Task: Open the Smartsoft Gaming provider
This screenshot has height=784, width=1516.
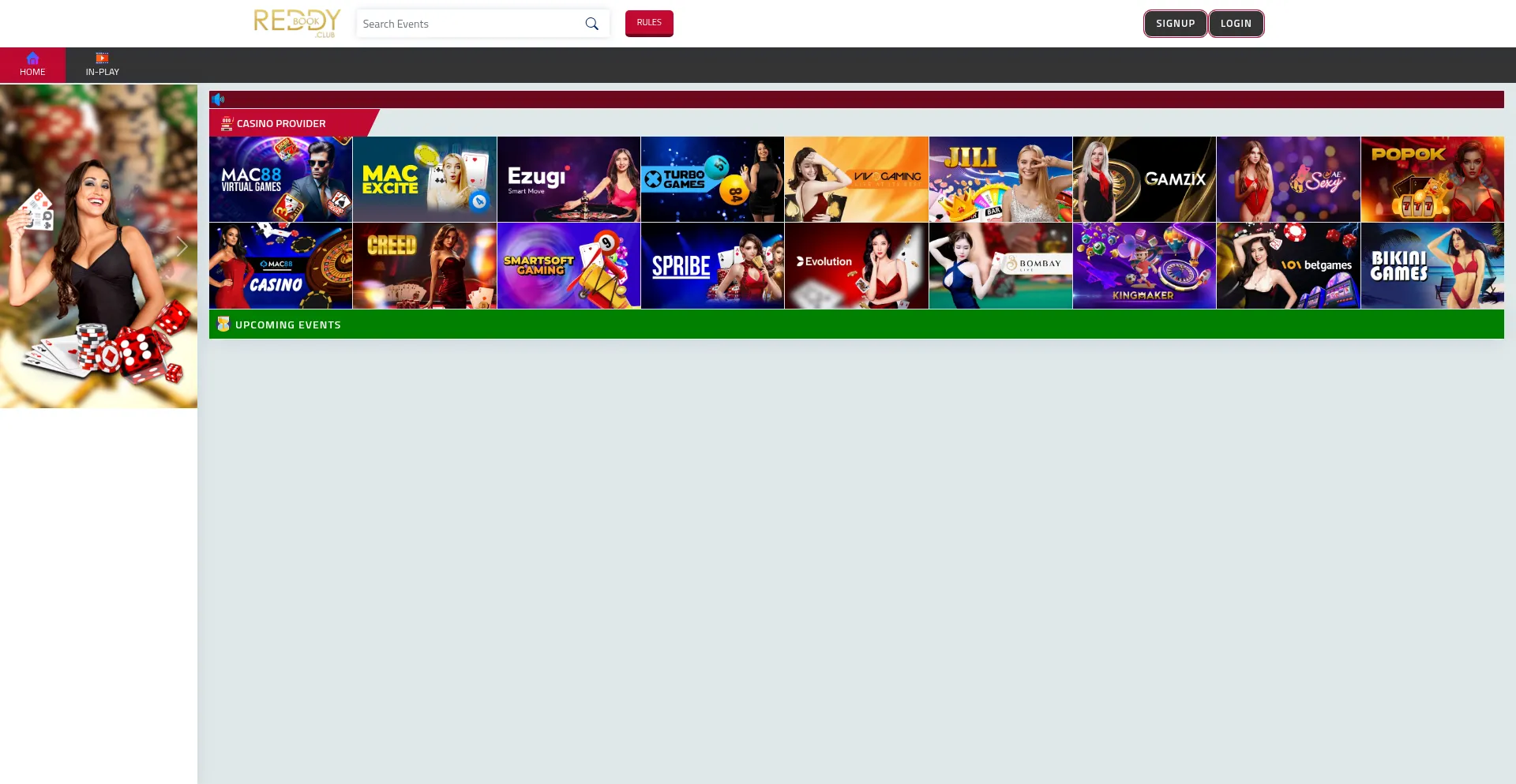Action: pos(568,265)
